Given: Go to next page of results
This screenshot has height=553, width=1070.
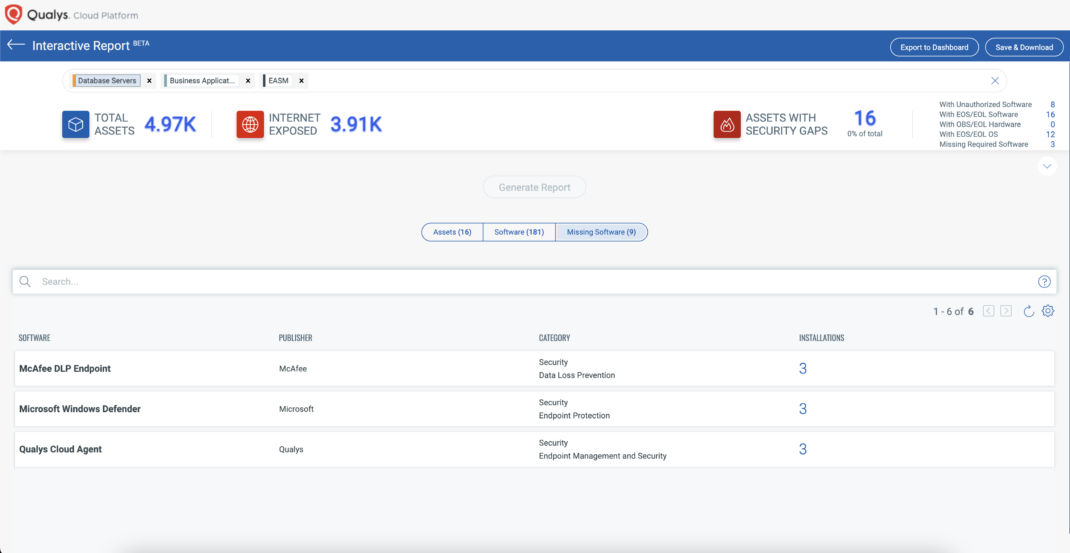Looking at the screenshot, I should point(1006,311).
